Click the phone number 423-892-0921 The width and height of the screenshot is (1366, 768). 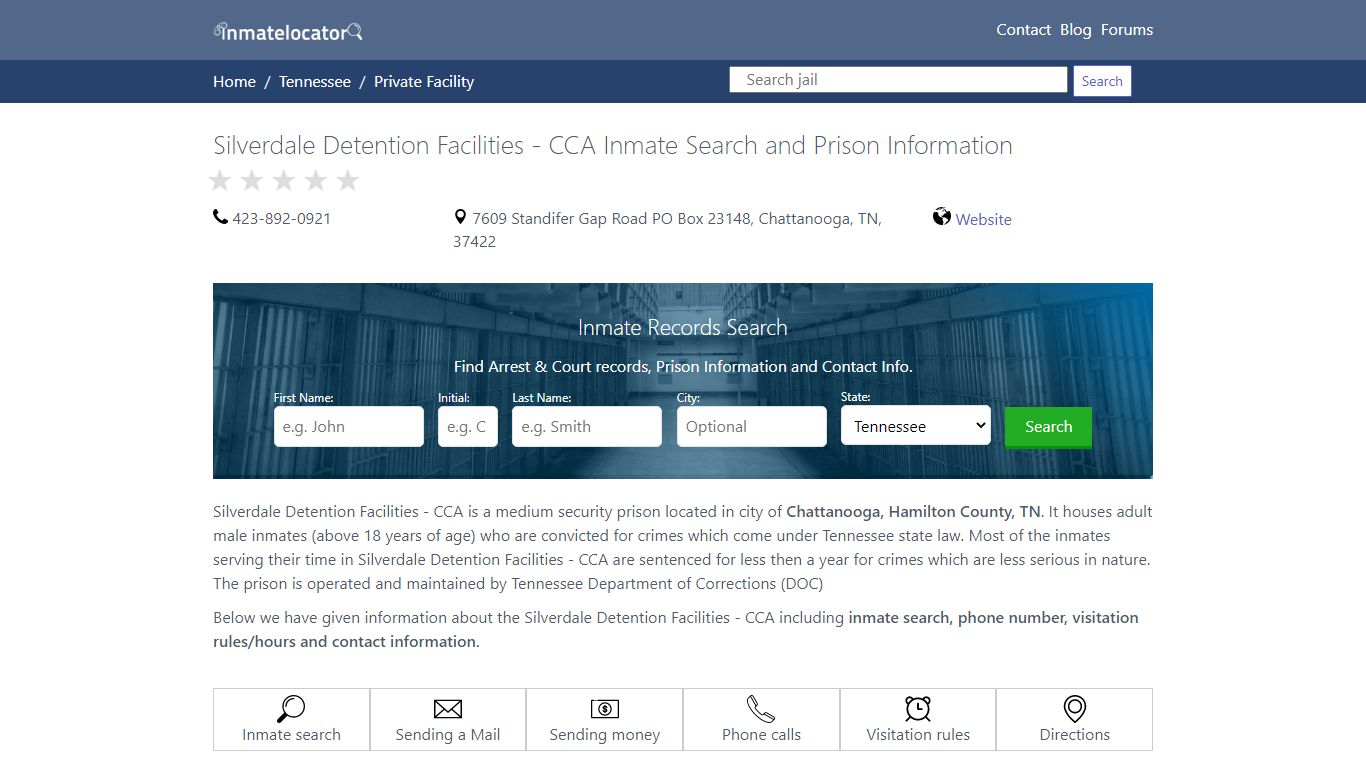pyautogui.click(x=282, y=218)
